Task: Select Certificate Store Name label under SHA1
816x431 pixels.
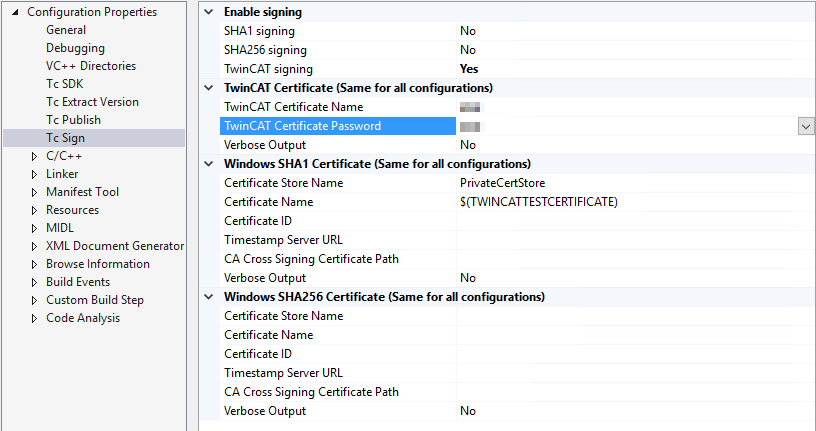Action: [x=284, y=183]
